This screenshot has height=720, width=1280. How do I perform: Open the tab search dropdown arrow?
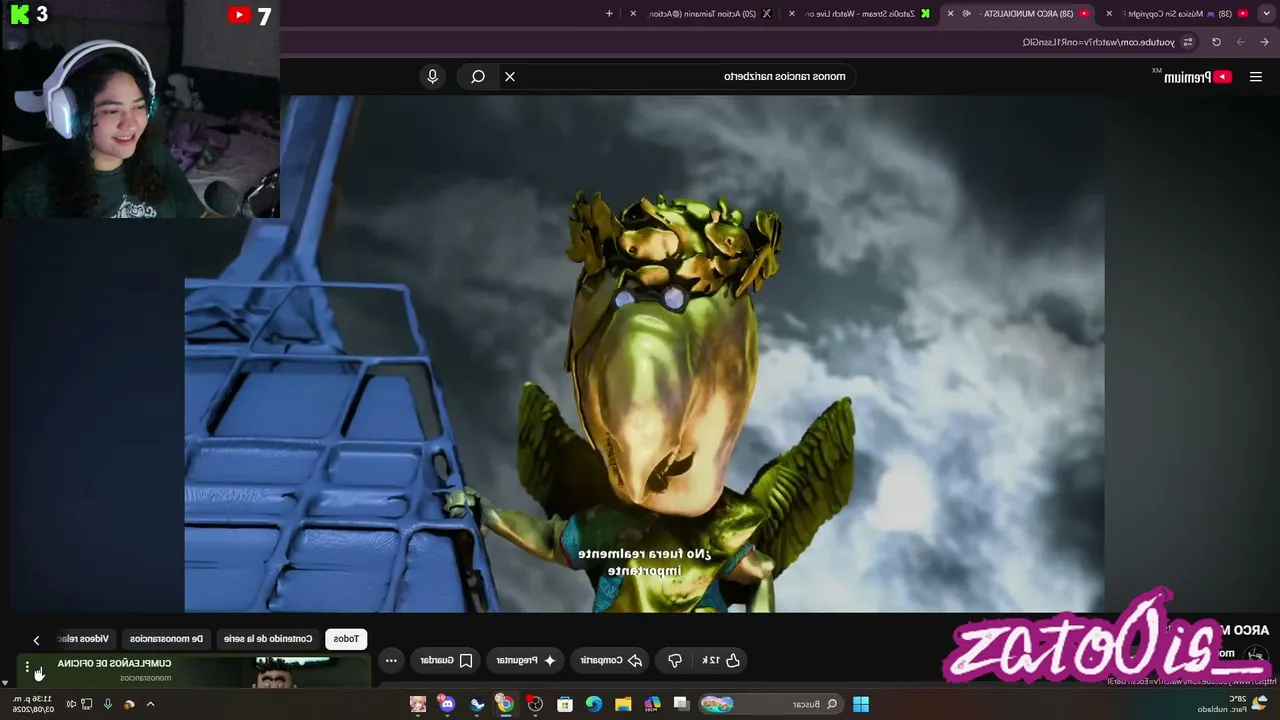1268,14
